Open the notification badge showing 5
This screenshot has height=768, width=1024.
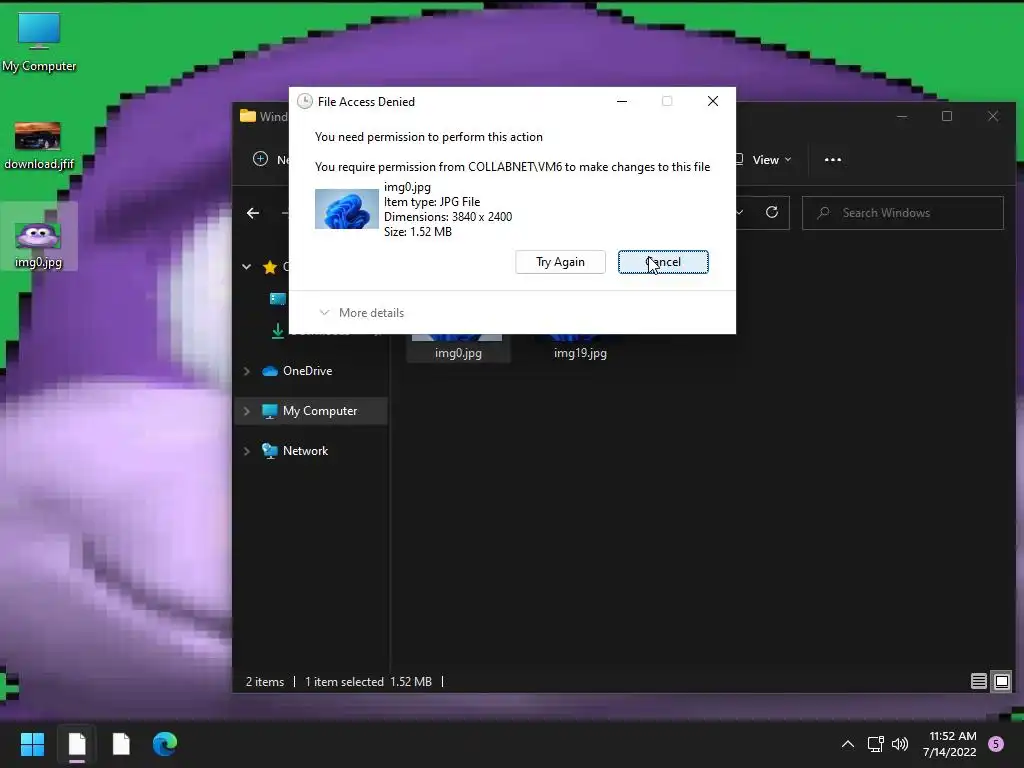click(x=996, y=744)
